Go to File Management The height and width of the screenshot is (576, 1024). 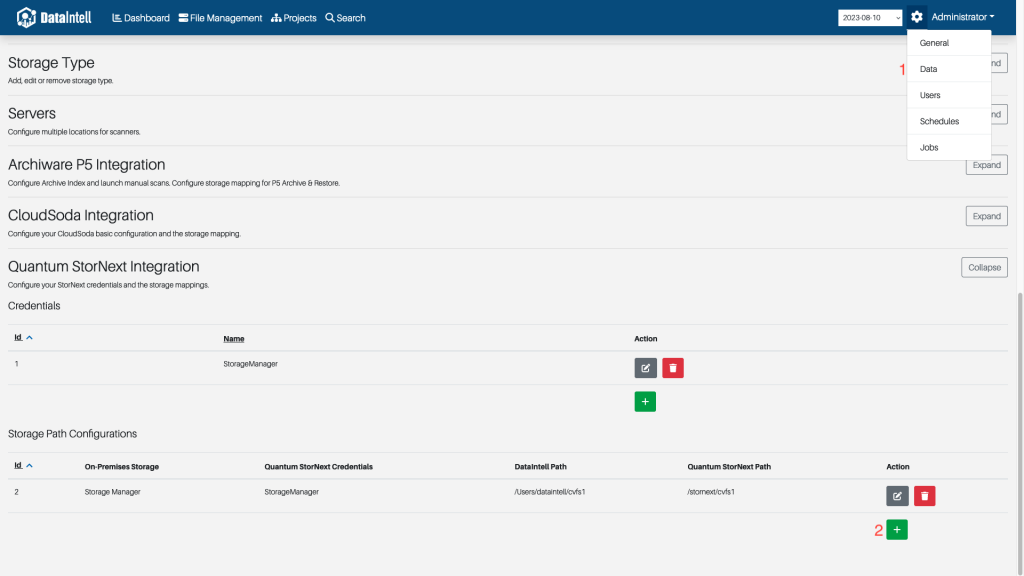[221, 18]
